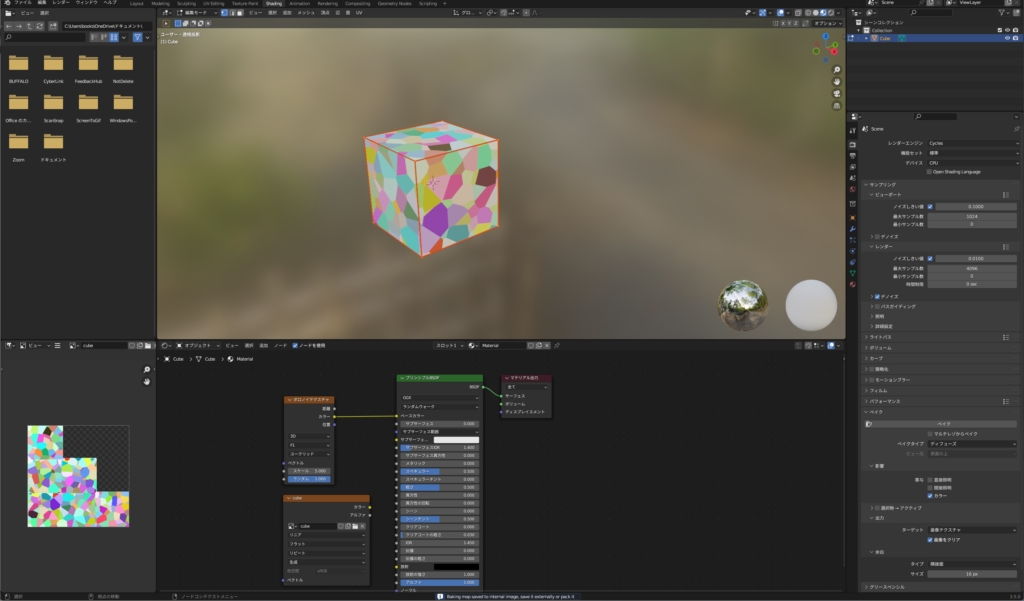
Task: Open the レンダー menu
Action: point(61,3)
